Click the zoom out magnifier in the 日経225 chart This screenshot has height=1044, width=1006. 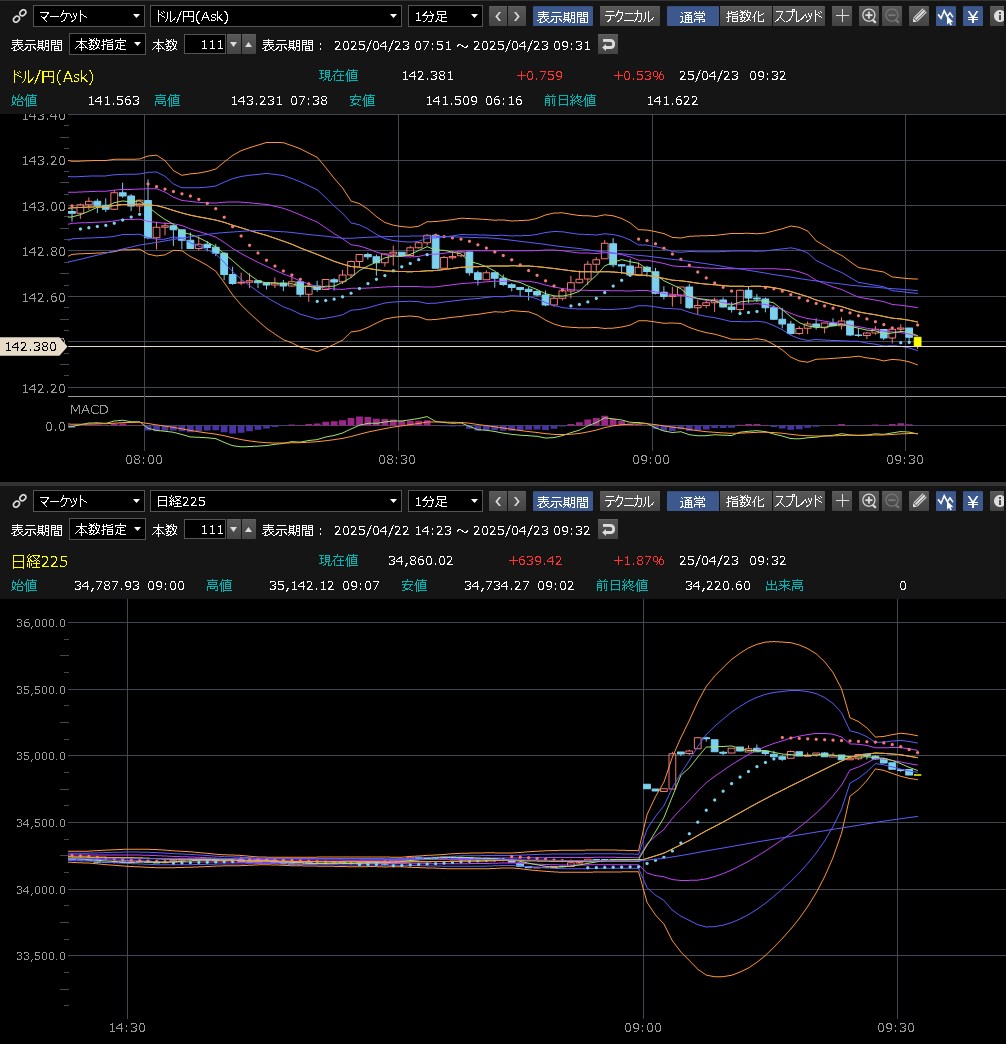click(892, 501)
